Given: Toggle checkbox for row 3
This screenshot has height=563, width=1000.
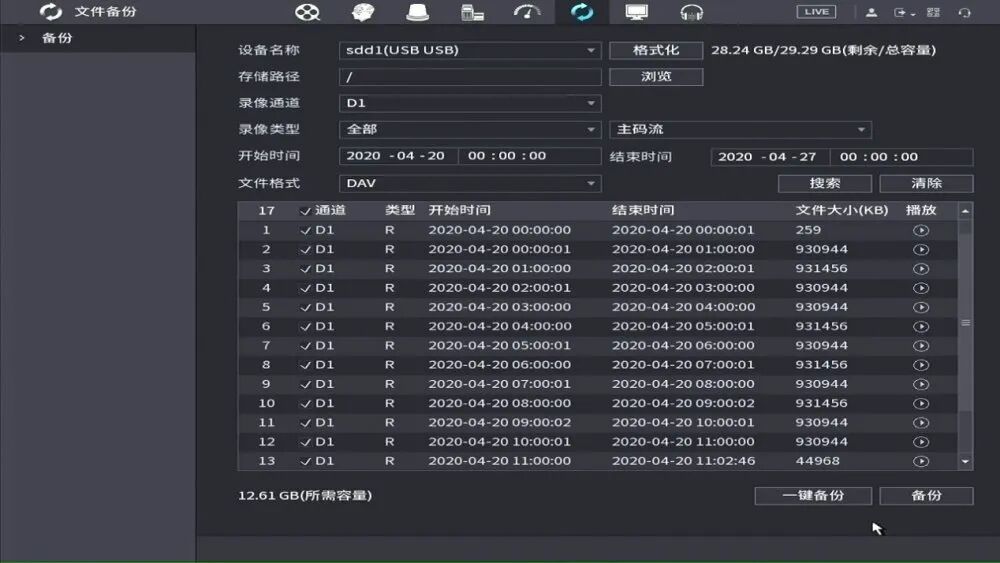Looking at the screenshot, I should click(x=305, y=269).
